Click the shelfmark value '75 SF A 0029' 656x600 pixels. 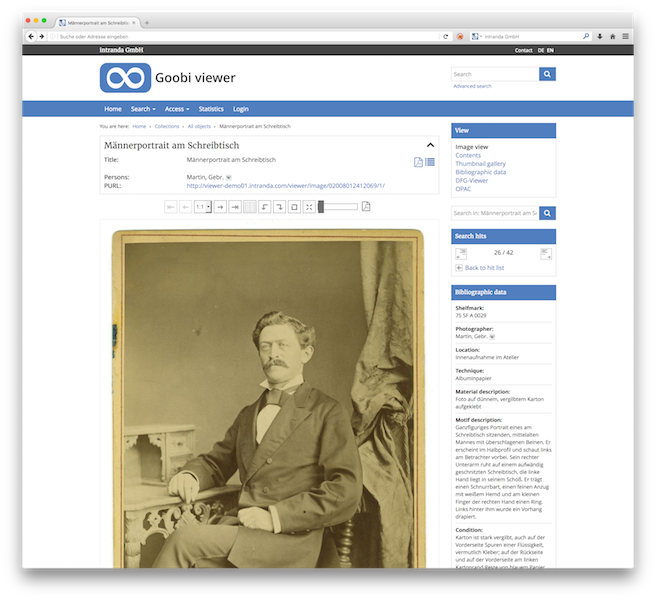471,316
